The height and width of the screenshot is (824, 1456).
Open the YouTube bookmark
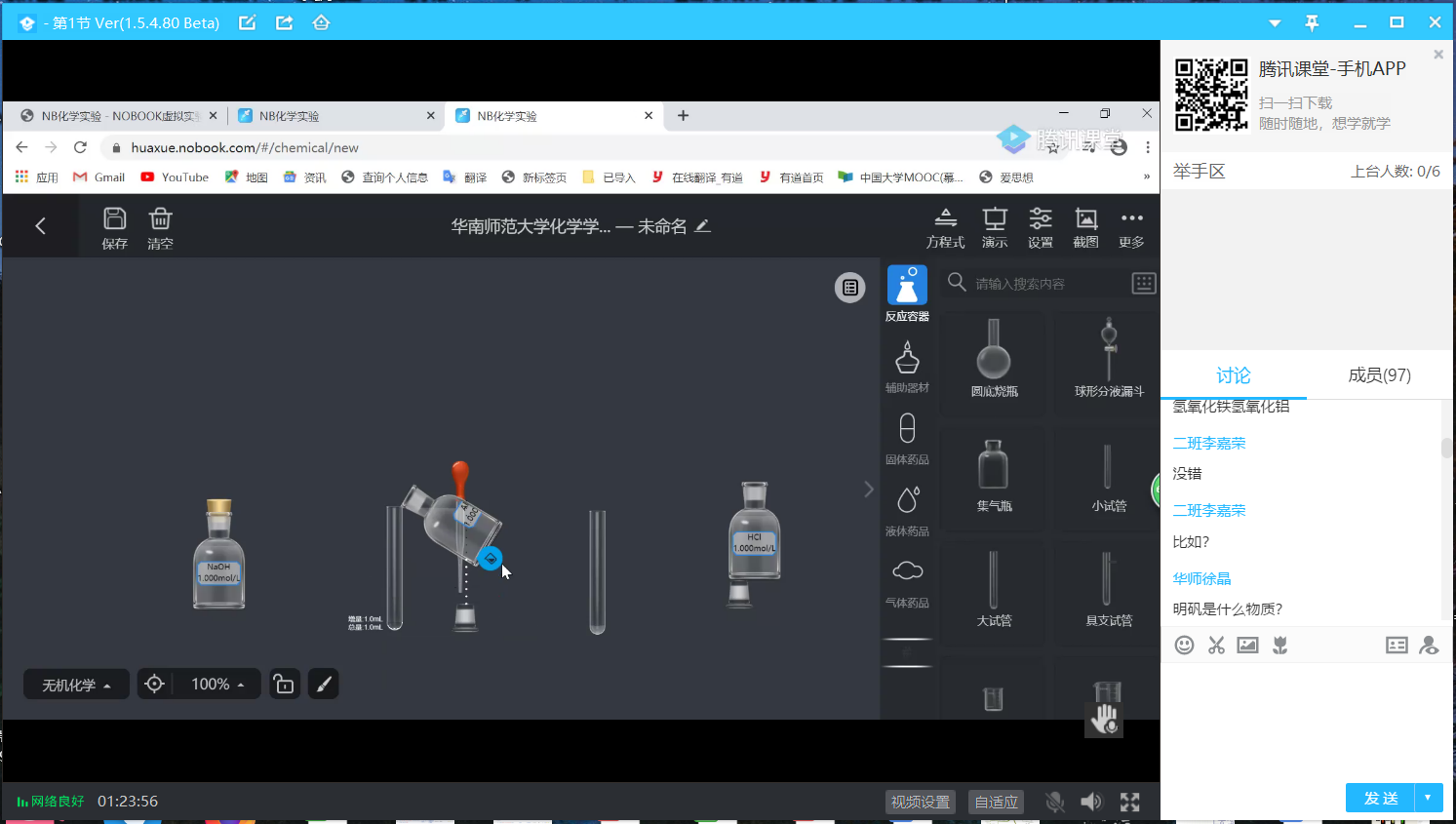tap(175, 177)
